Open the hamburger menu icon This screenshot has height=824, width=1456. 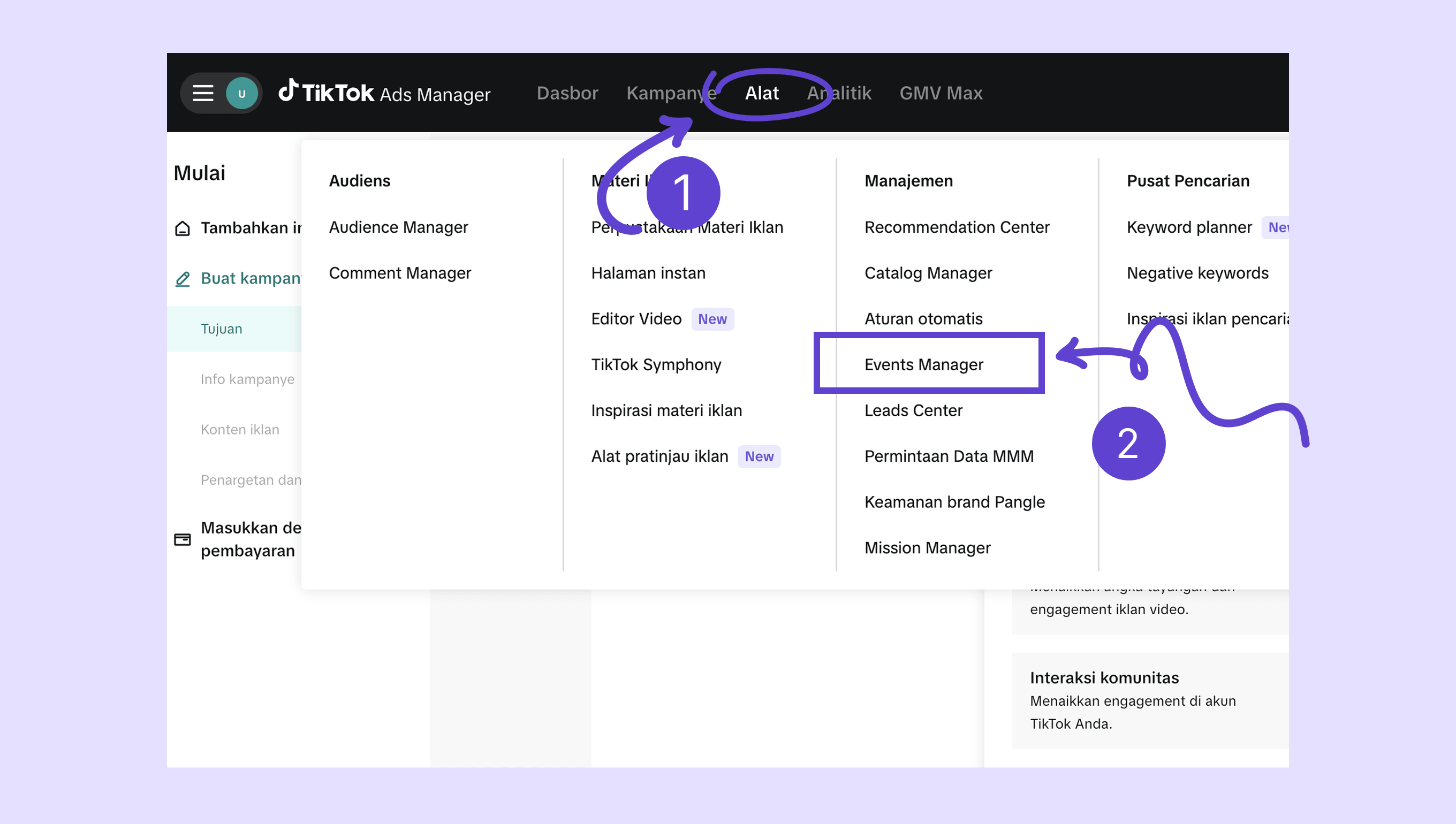(x=203, y=93)
